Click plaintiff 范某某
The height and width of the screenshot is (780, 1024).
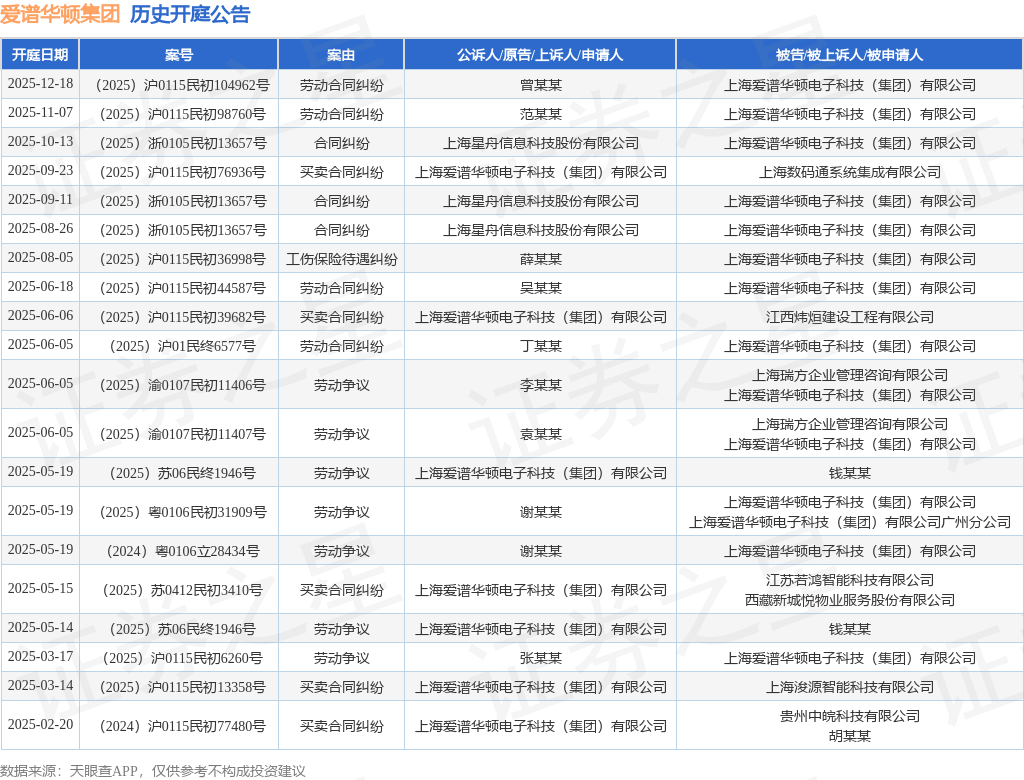(x=541, y=114)
